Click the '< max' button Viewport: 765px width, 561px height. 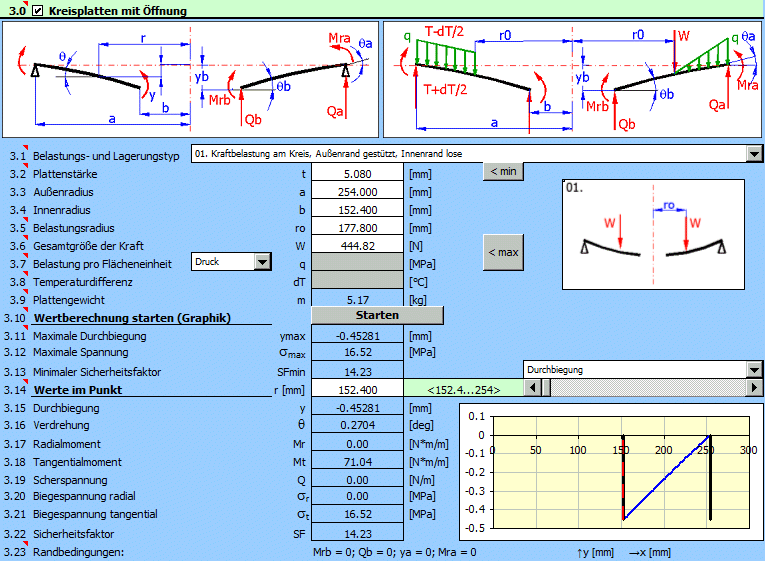(x=502, y=252)
